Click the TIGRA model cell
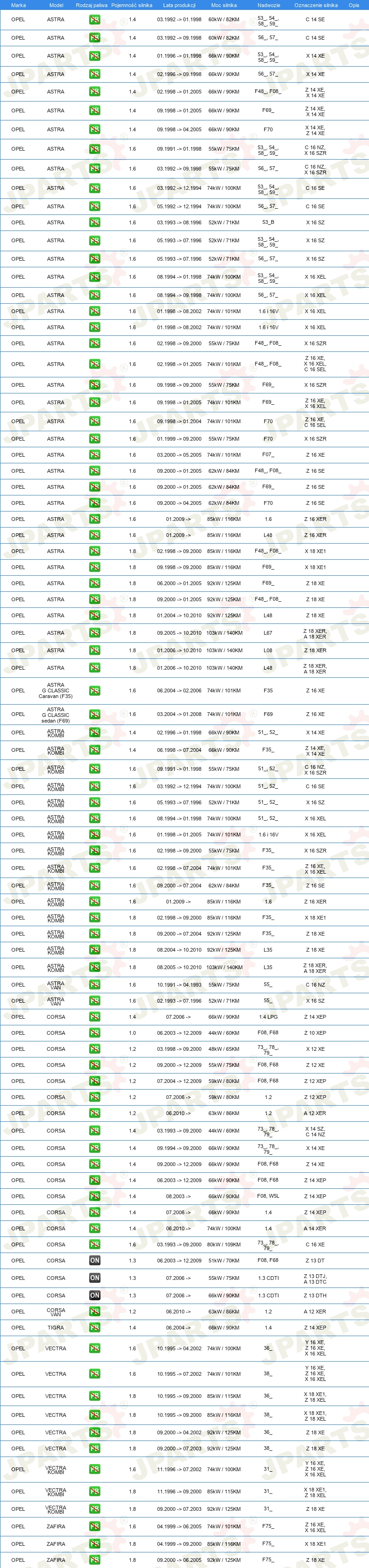The height and width of the screenshot is (1568, 369). (x=56, y=1328)
